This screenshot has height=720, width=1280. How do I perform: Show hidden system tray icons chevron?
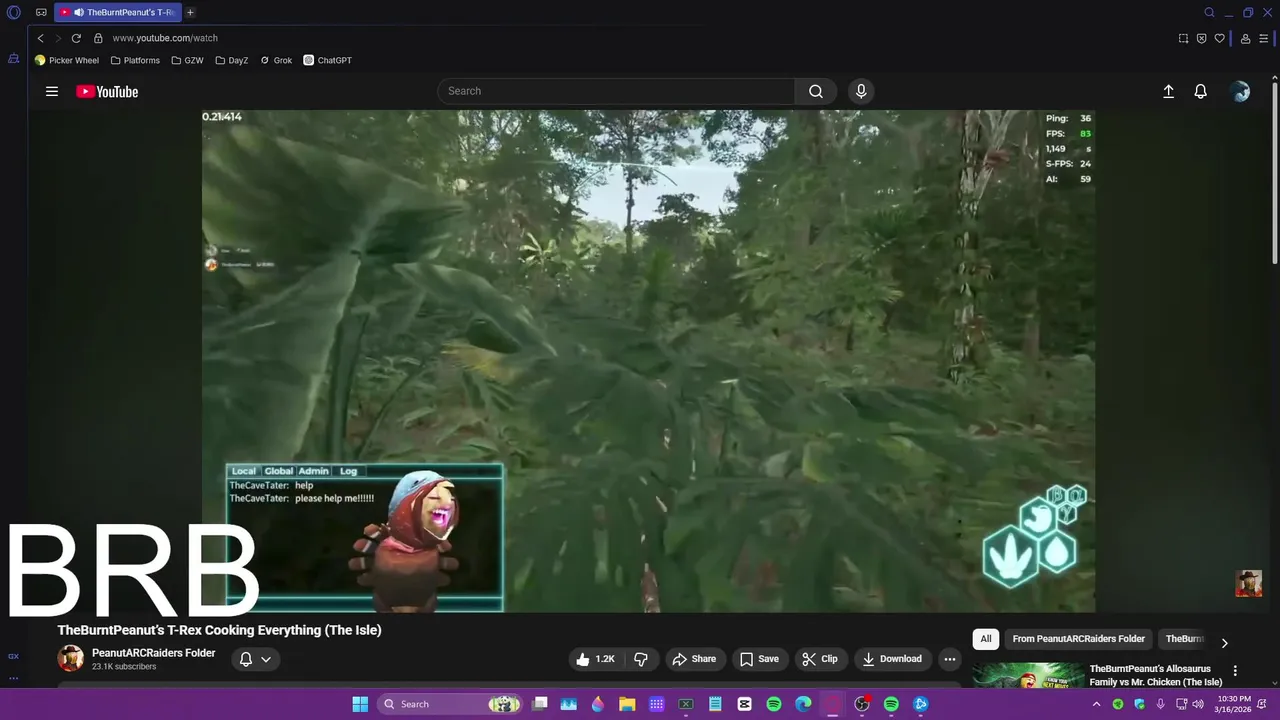point(1096,704)
